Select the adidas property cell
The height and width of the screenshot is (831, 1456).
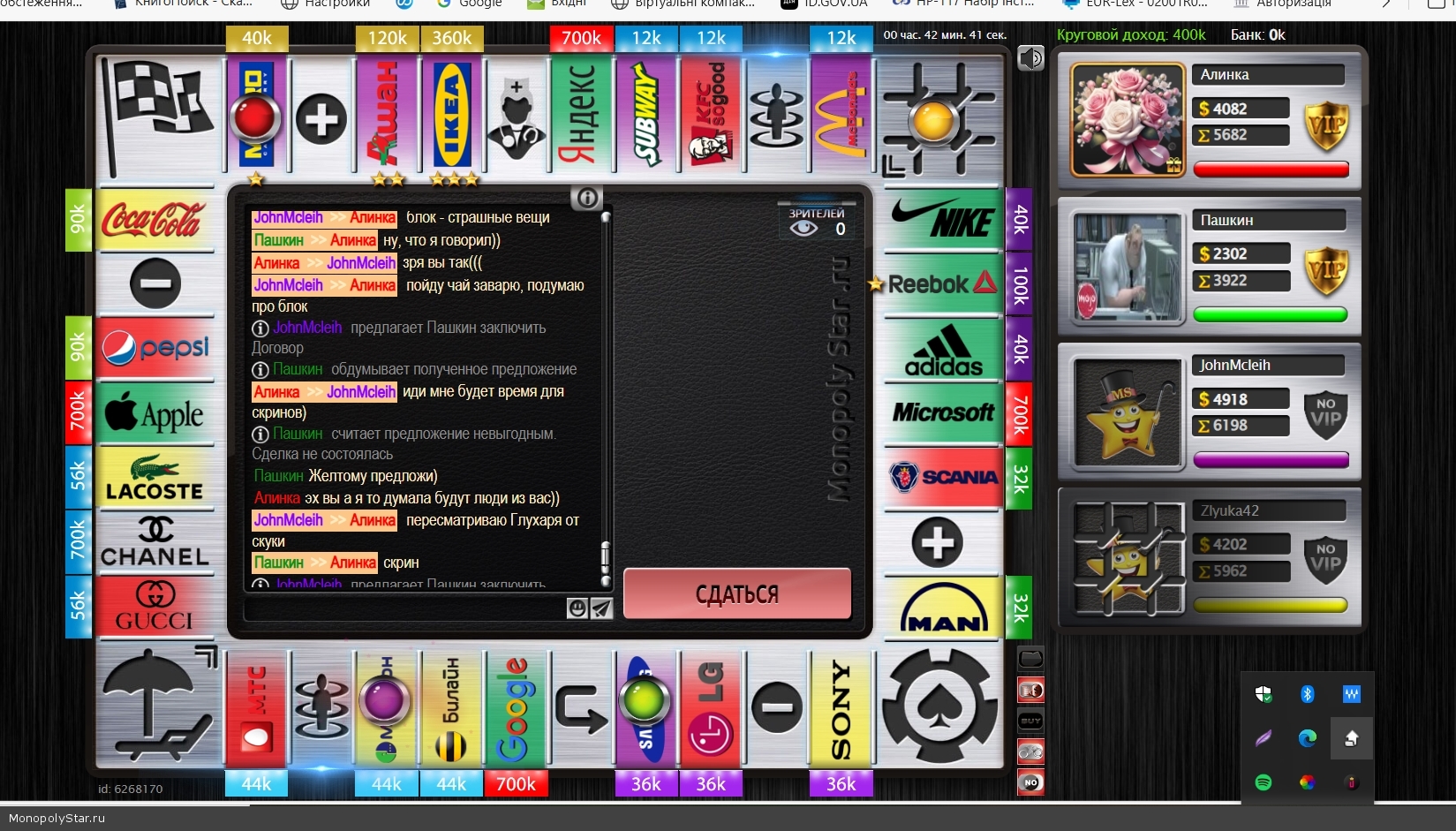coord(943,348)
